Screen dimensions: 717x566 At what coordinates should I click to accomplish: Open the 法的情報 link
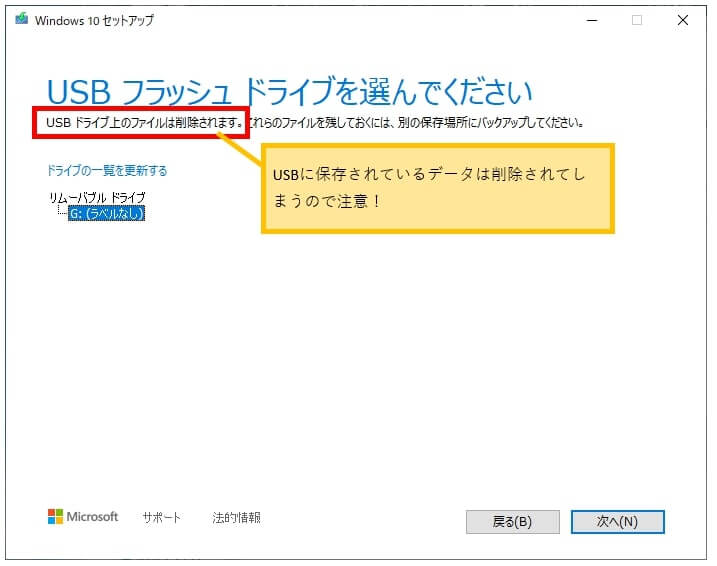click(x=236, y=518)
